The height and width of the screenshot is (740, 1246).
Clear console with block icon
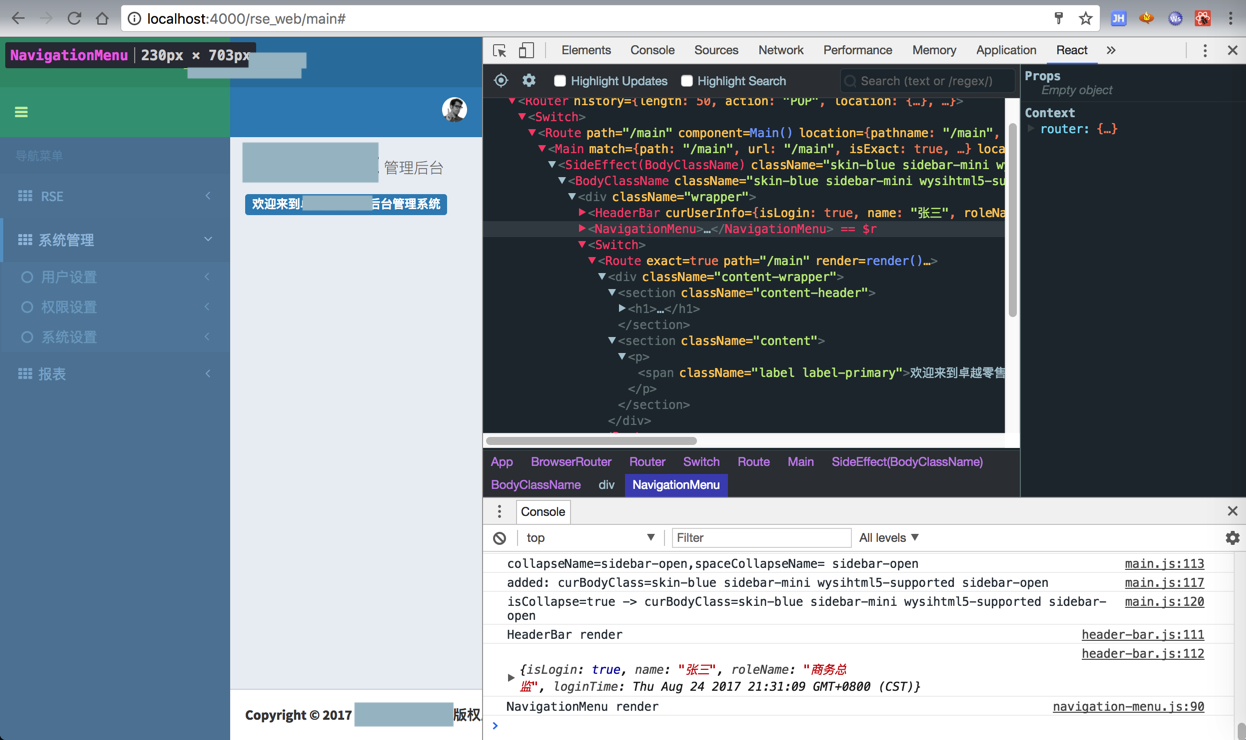[500, 538]
